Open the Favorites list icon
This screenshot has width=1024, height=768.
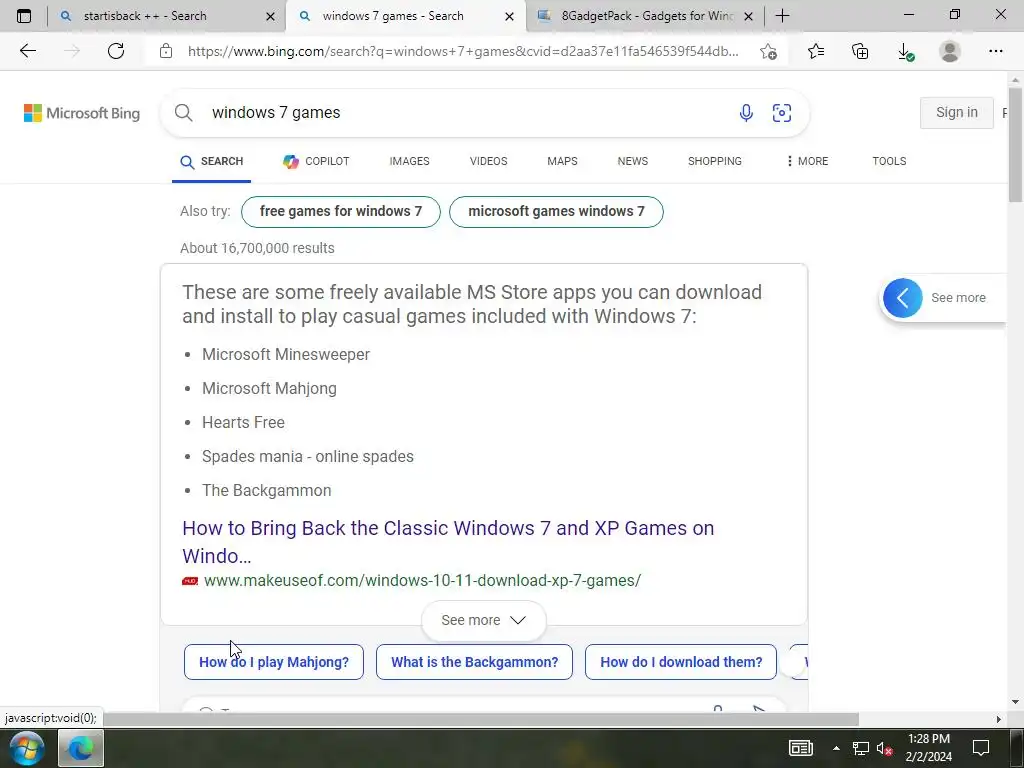(x=816, y=51)
